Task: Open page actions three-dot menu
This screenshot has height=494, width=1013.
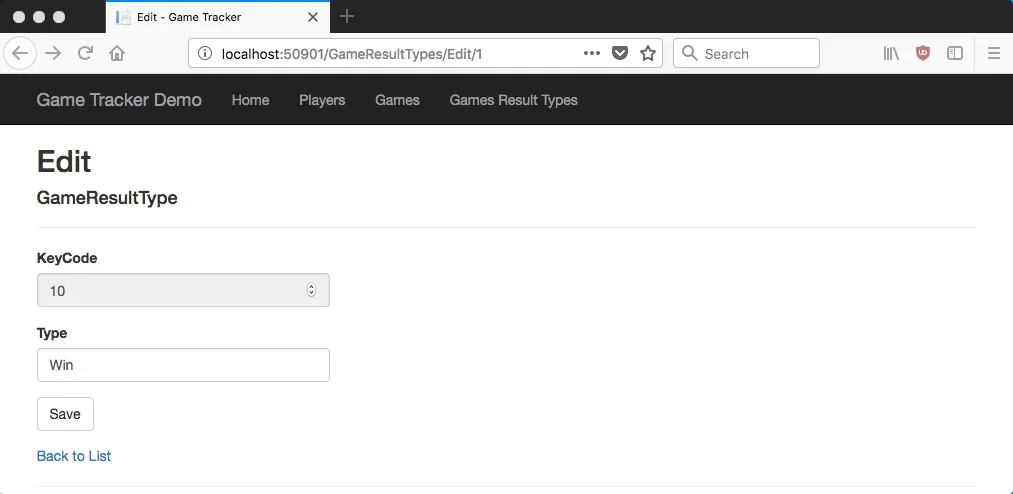Action: point(592,54)
